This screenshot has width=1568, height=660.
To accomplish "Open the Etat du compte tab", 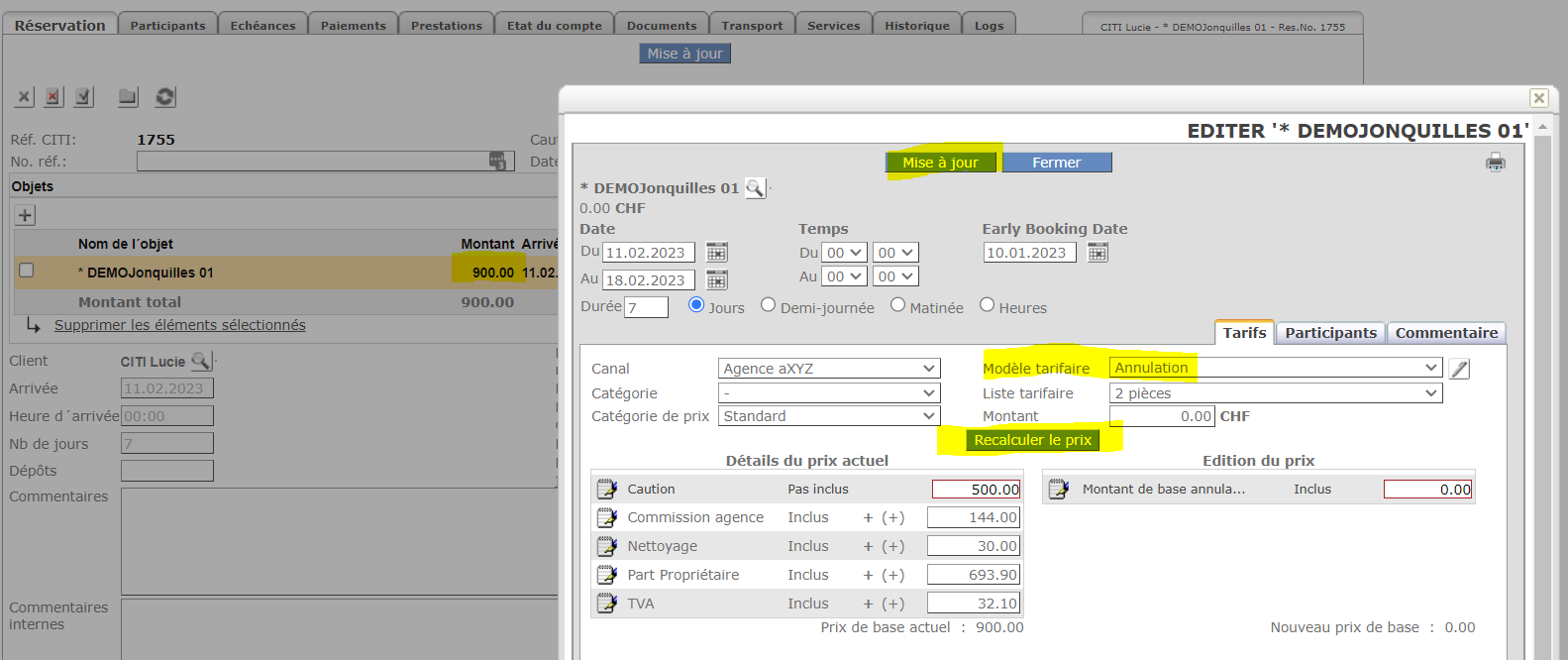I will pyautogui.click(x=554, y=25).
